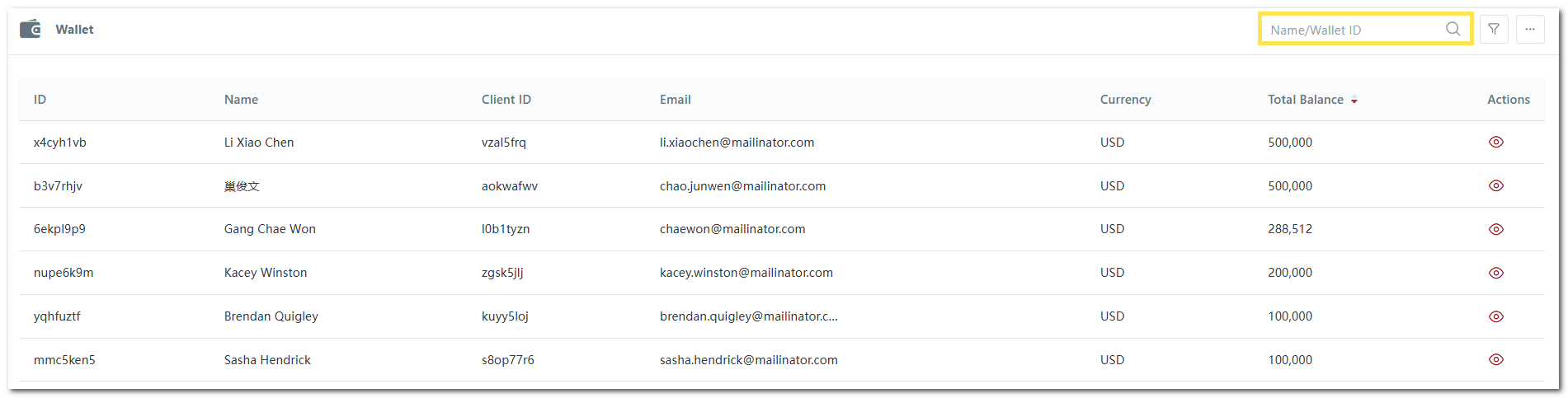View Brendan Quigley's wallet via eye icon
This screenshot has height=398, width=1568.
pos(1495,316)
